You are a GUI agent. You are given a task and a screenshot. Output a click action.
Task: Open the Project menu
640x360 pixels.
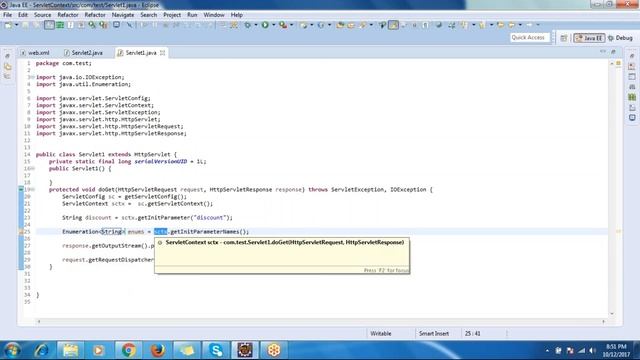(172, 15)
